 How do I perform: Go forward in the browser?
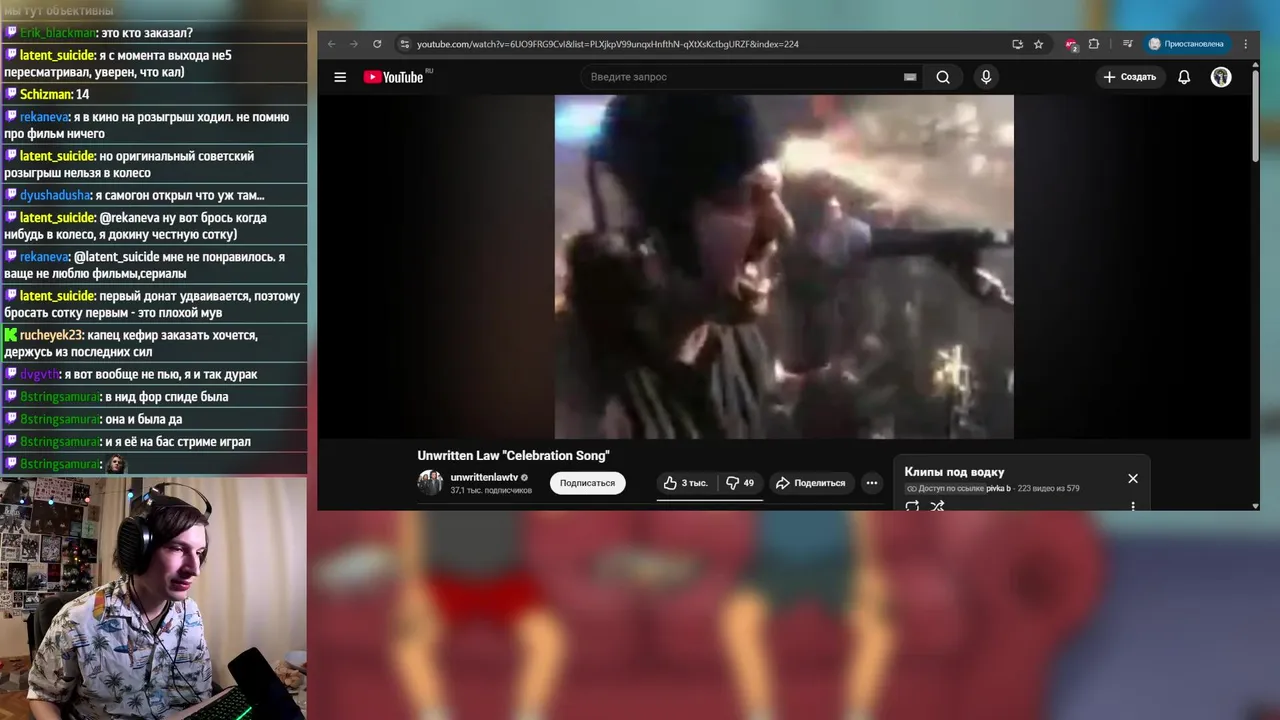point(354,44)
